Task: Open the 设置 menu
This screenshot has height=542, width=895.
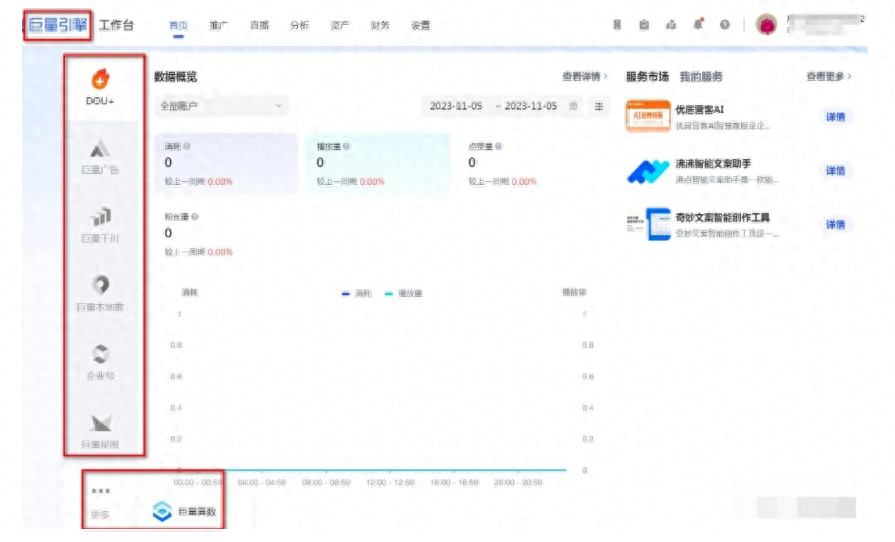Action: click(420, 25)
